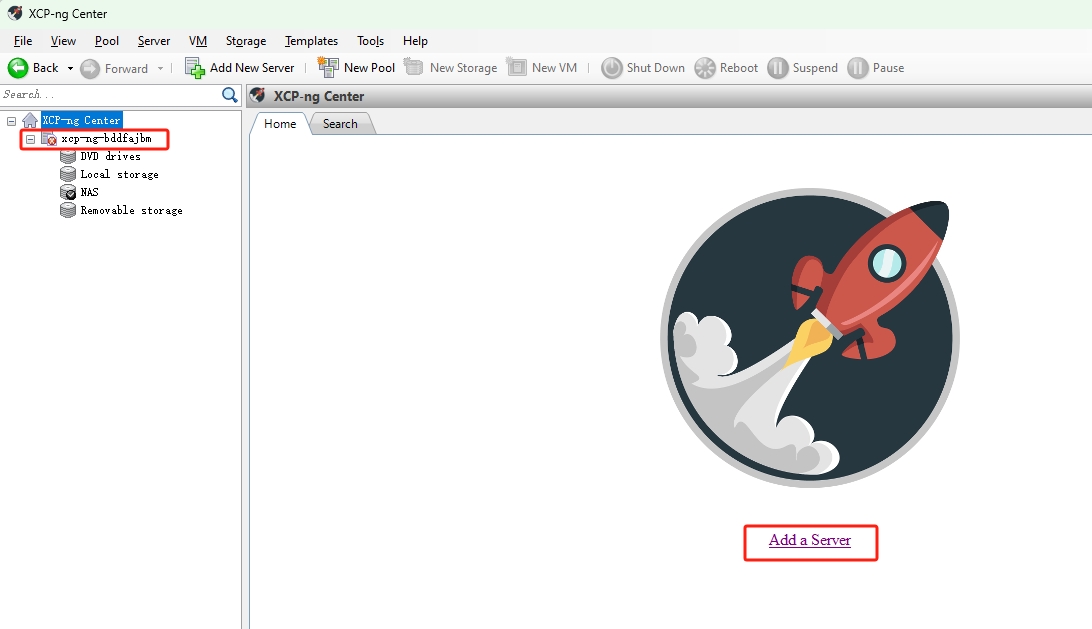The height and width of the screenshot is (629, 1092).
Task: Collapse the XCP-ng Center root node
Action: point(11,121)
